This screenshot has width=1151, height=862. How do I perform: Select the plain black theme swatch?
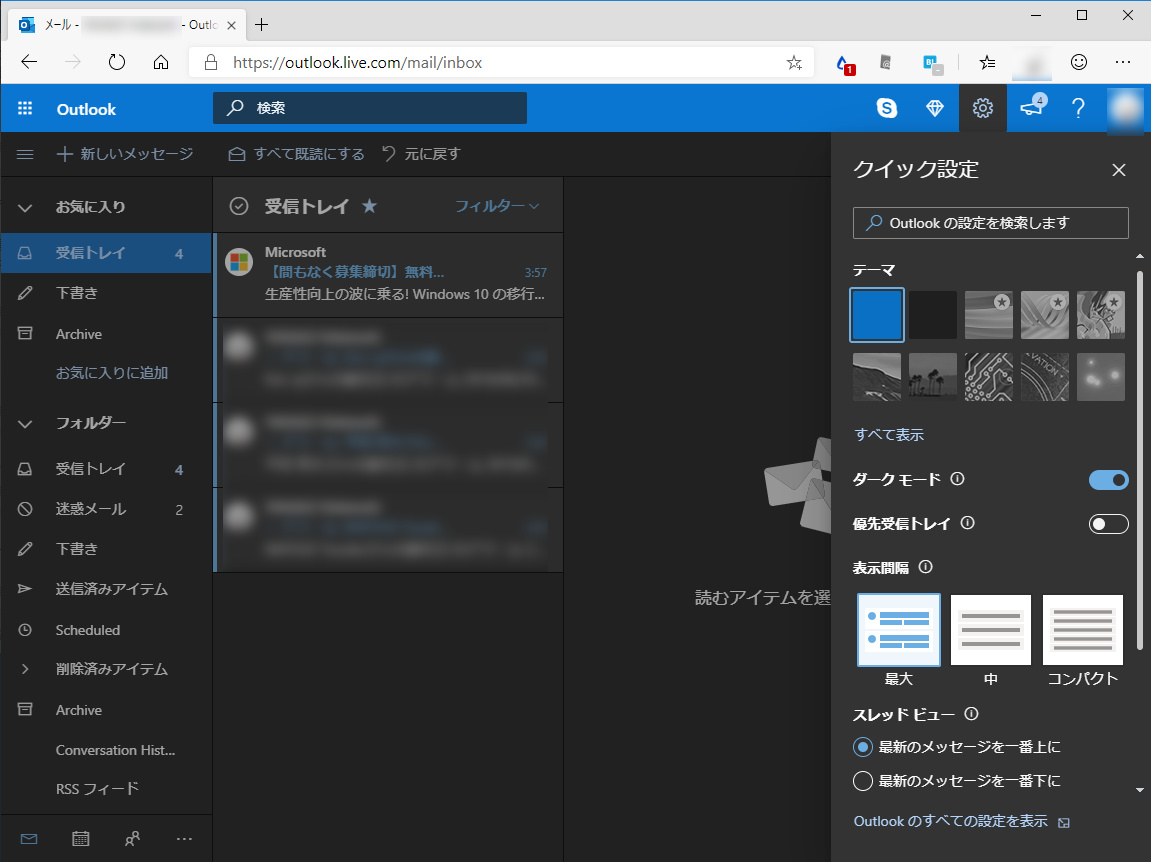point(932,314)
